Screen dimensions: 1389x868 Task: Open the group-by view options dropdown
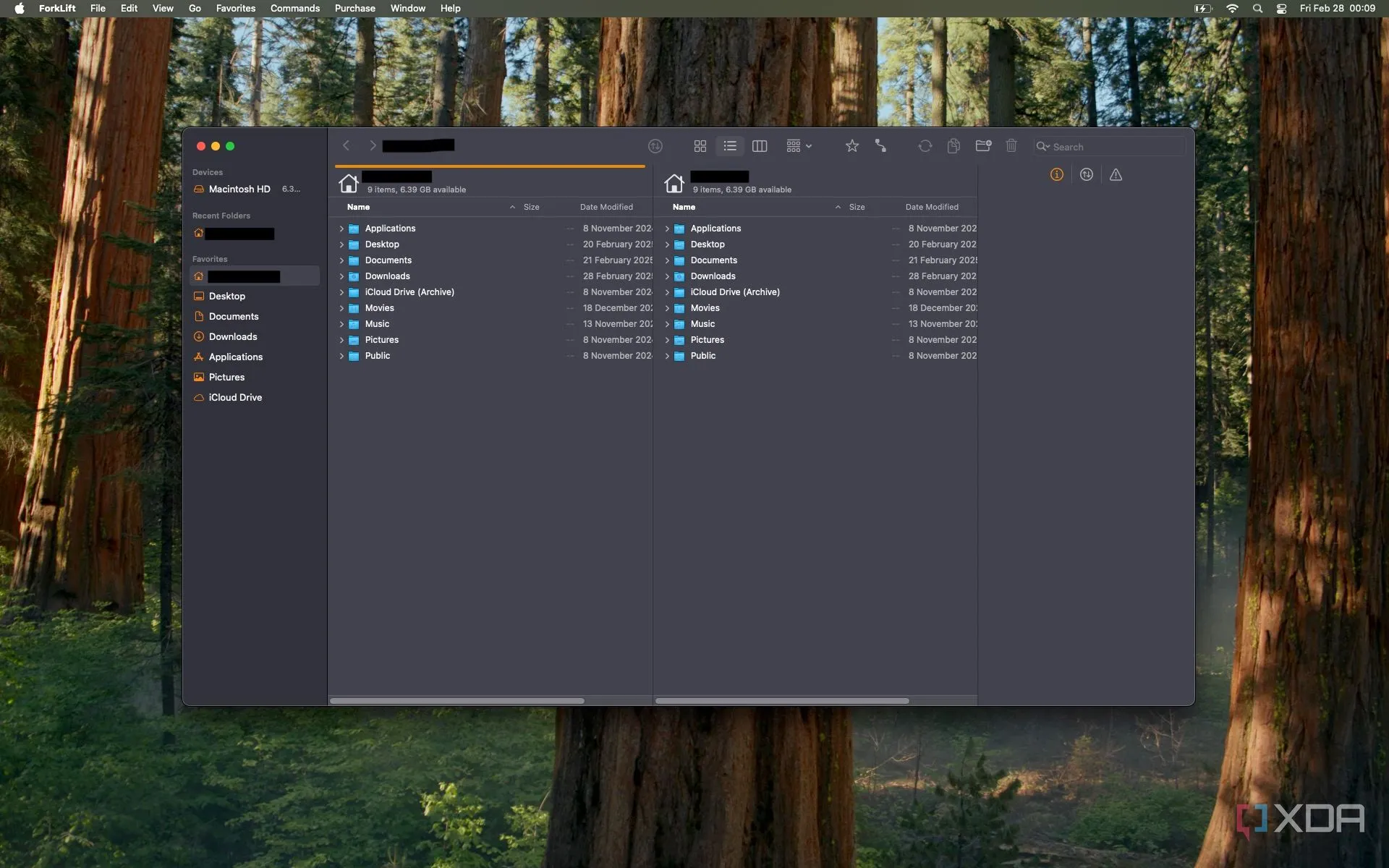799,146
